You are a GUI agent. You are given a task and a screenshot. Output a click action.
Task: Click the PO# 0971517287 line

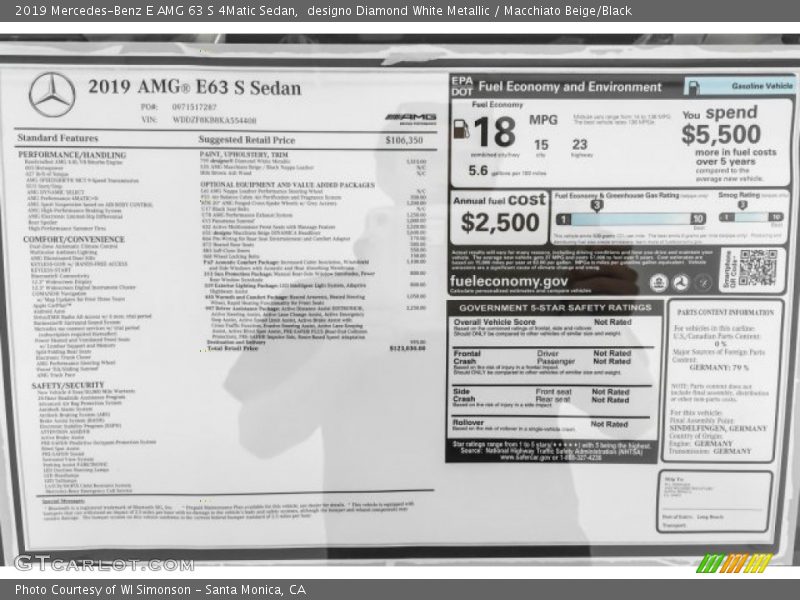(179, 107)
